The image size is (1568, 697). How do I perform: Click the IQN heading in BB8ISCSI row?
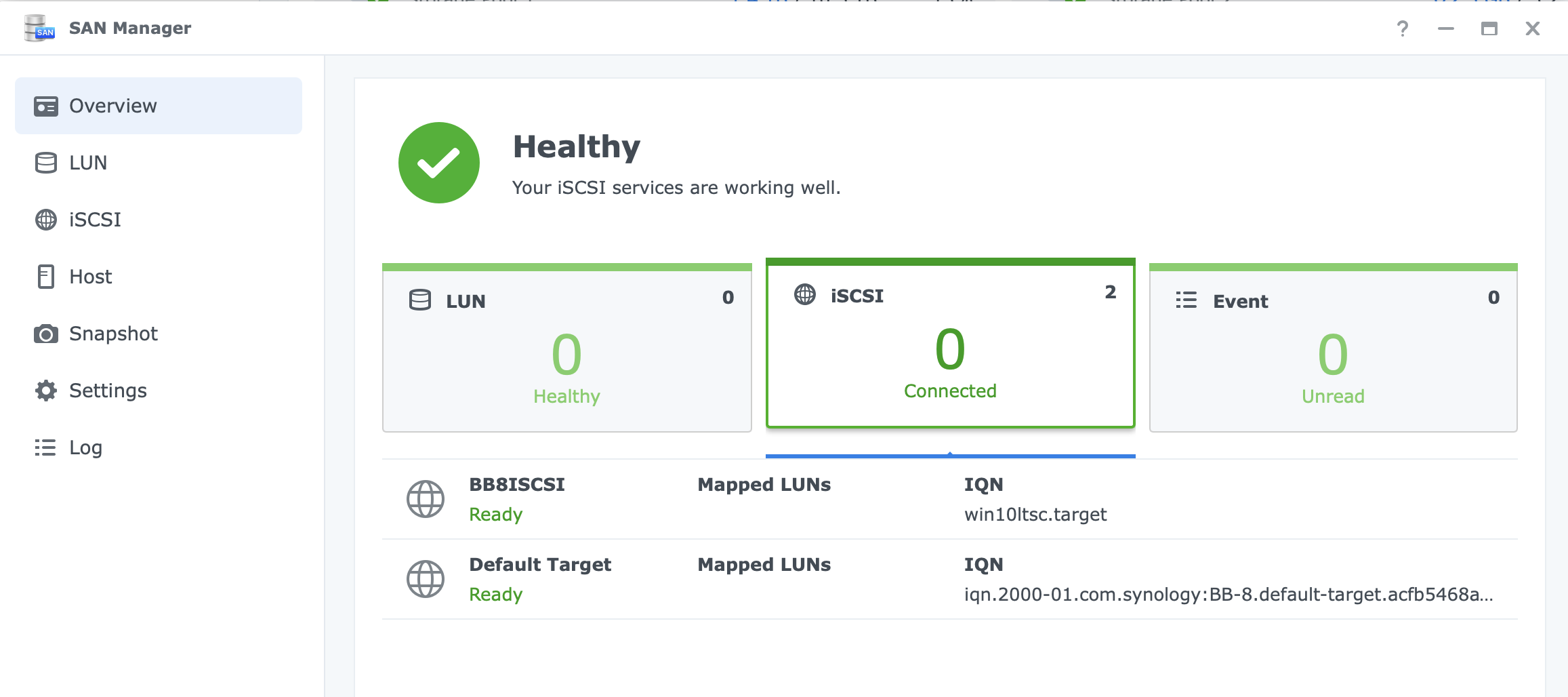click(984, 485)
